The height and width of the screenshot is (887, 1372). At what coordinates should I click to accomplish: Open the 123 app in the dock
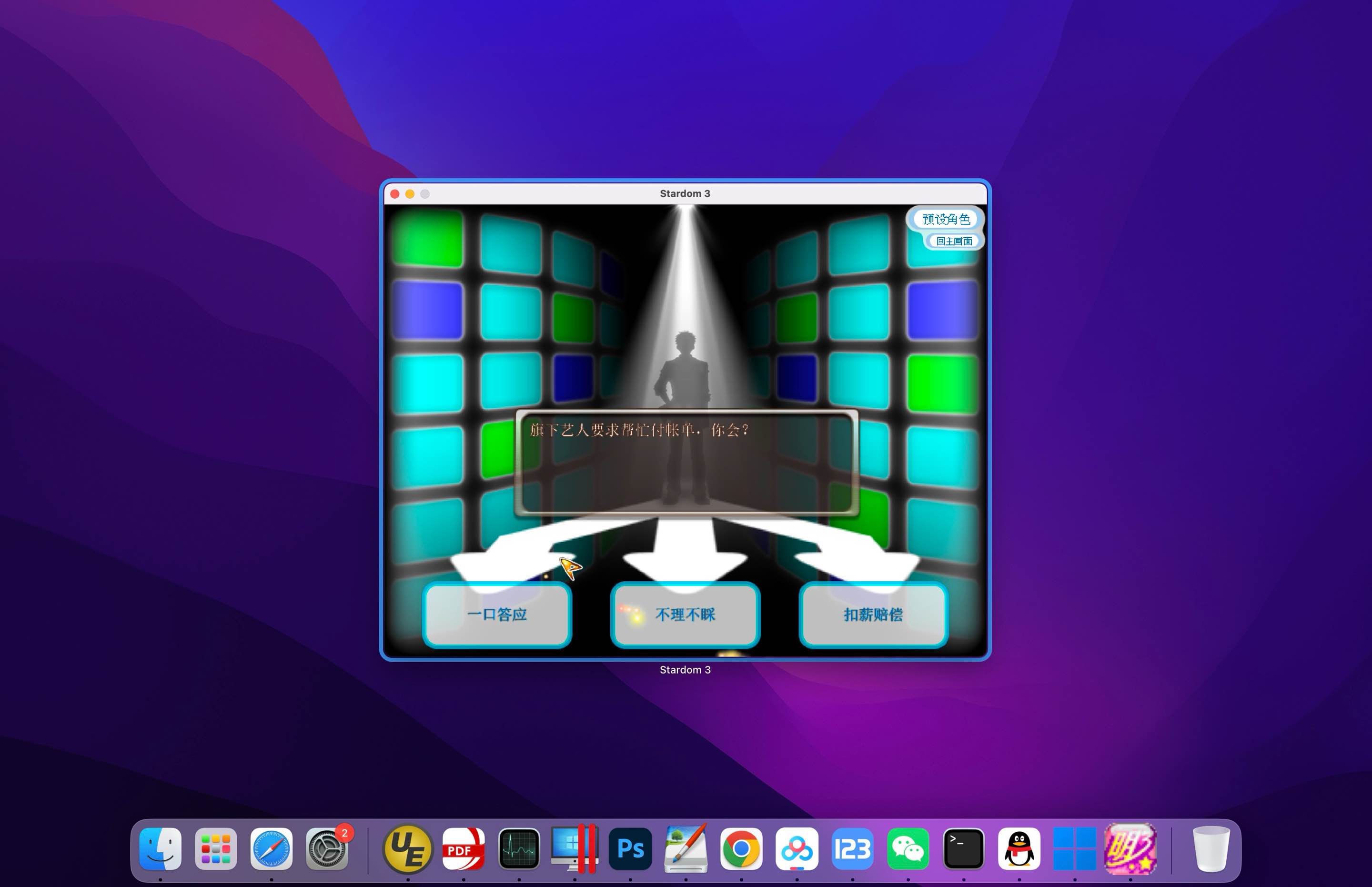(852, 848)
